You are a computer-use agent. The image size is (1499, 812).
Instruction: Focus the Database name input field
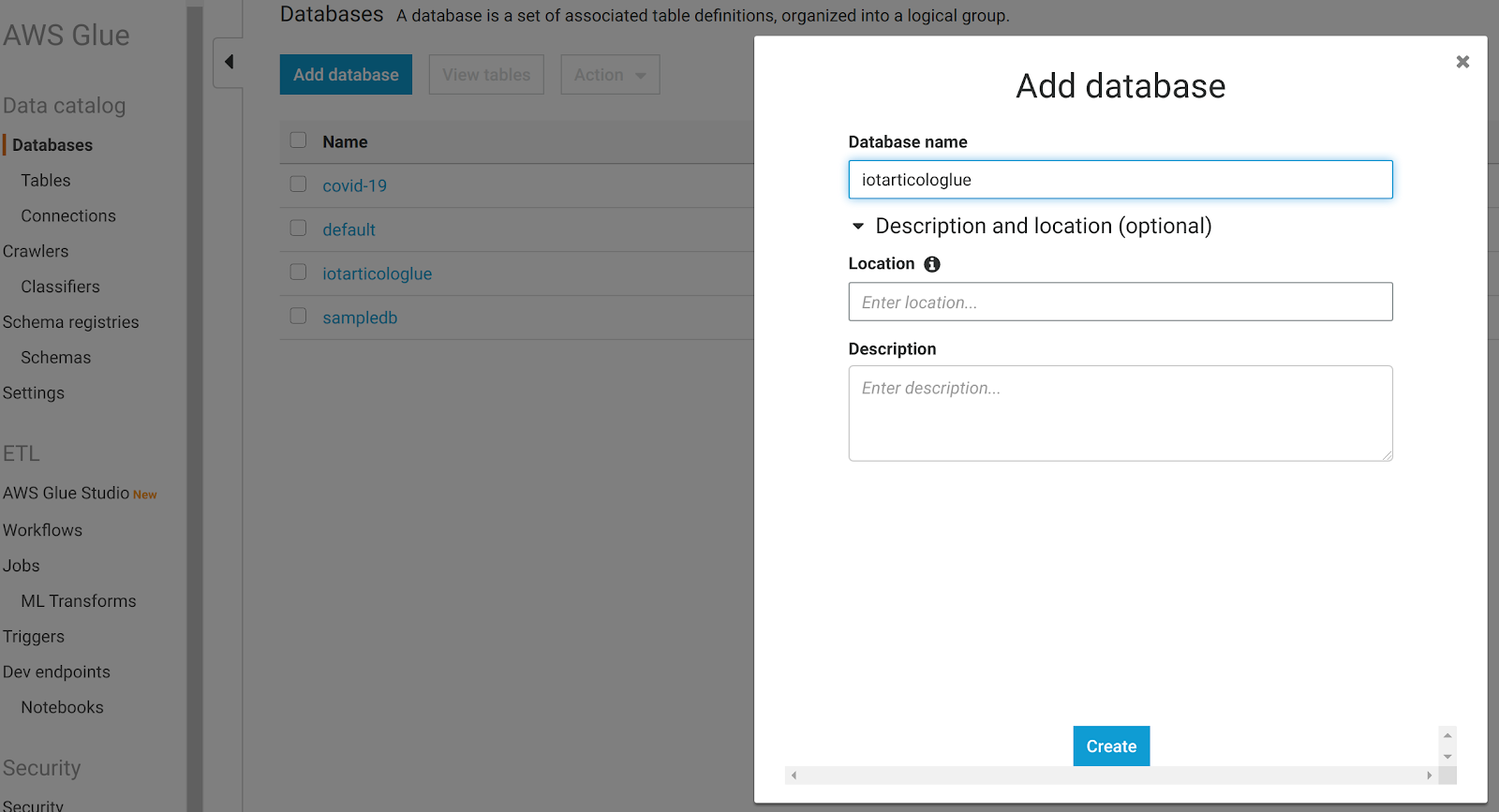pos(1121,180)
